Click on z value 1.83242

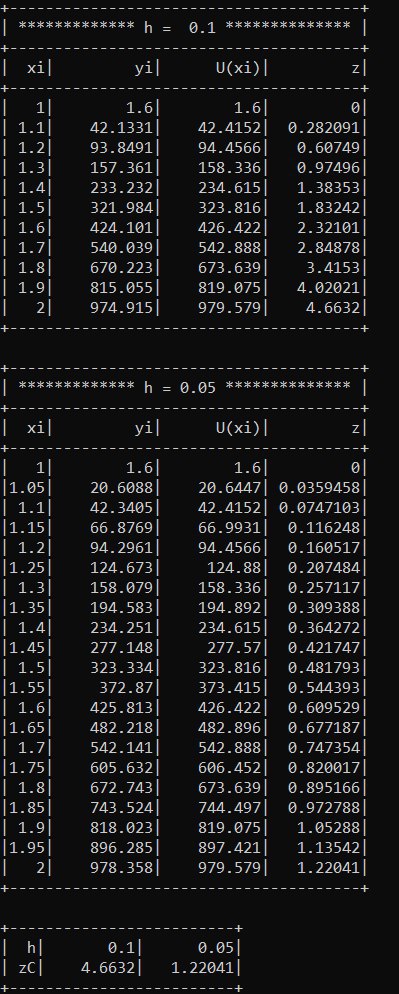tap(328, 208)
